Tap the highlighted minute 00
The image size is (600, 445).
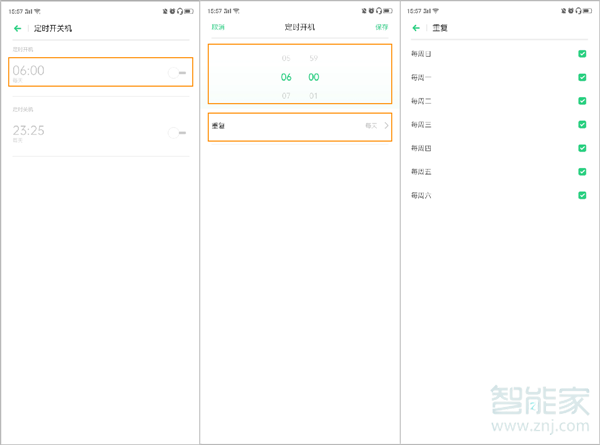[x=313, y=77]
